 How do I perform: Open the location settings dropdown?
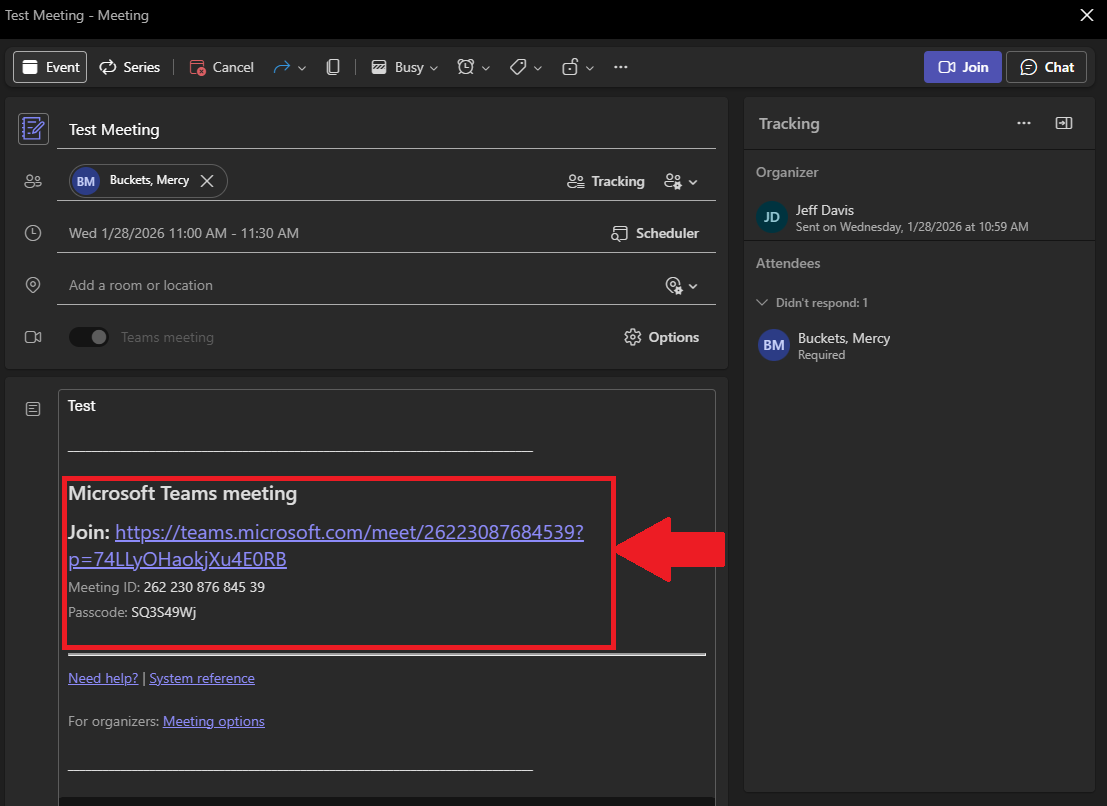tap(681, 285)
